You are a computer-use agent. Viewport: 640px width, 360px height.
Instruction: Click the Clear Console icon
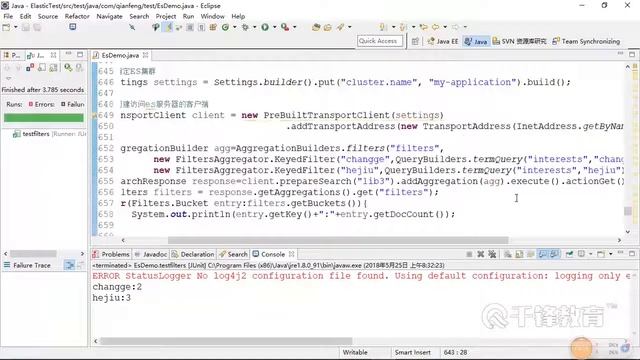coord(508,254)
